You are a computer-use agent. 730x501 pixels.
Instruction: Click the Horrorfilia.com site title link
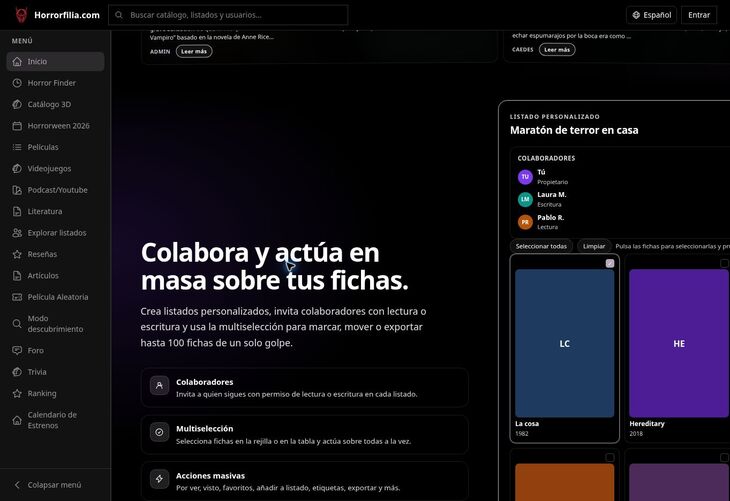tap(67, 15)
